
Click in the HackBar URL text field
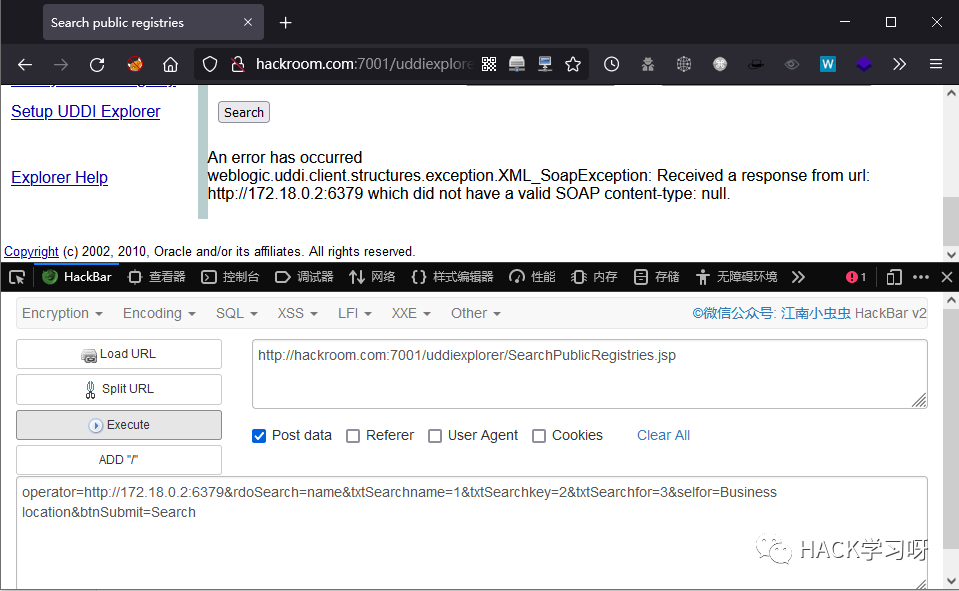click(590, 374)
